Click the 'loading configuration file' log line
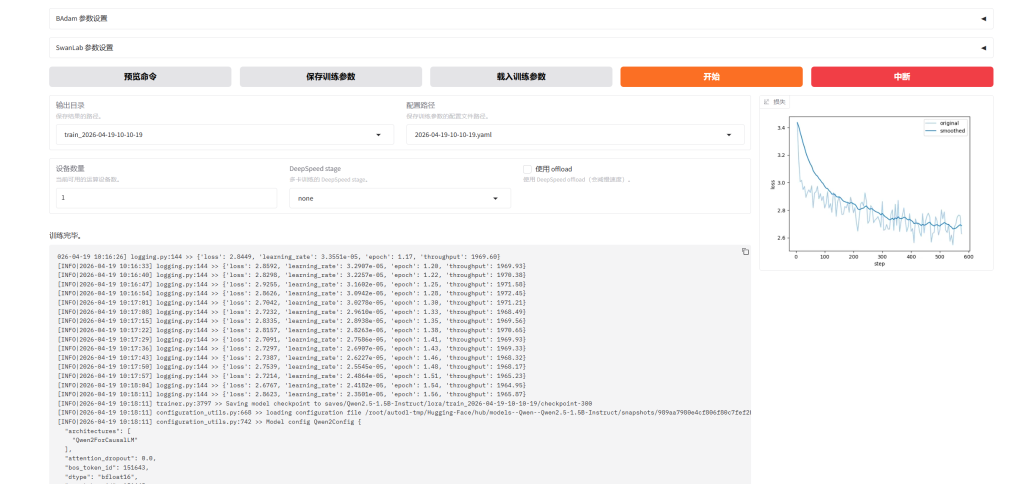Viewport: 1024px width, 484px height. coord(404,413)
